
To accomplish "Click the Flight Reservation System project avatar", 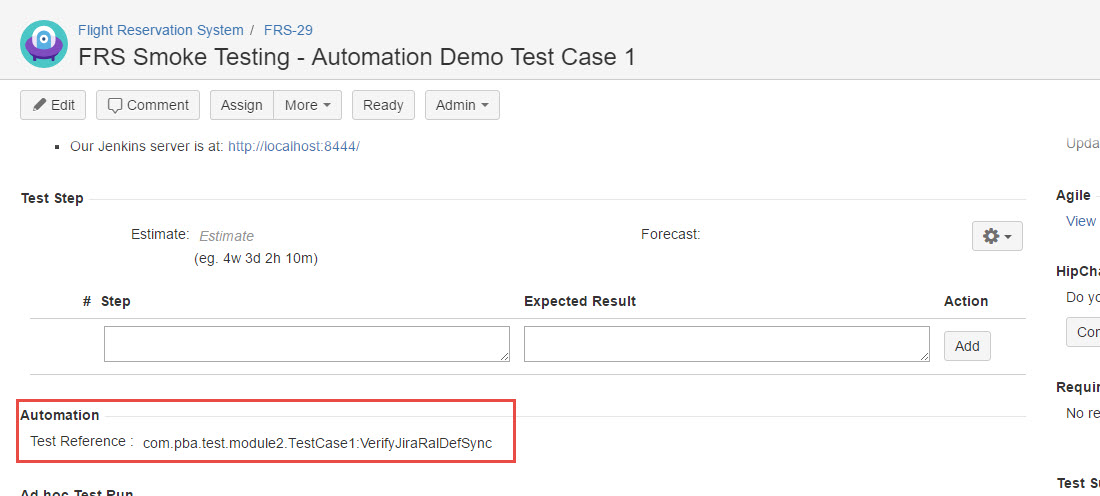I will 44,45.
